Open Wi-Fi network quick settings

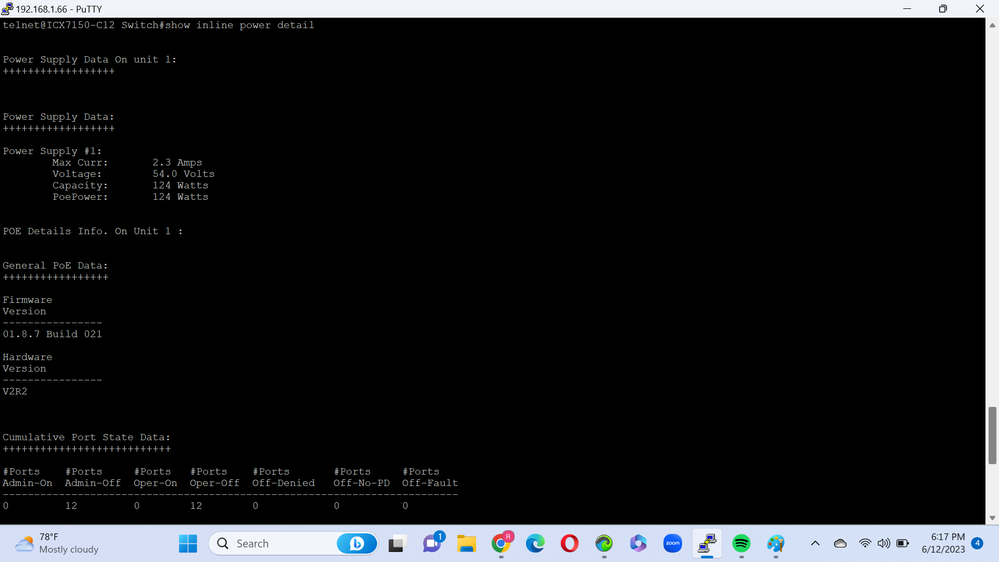click(x=865, y=543)
